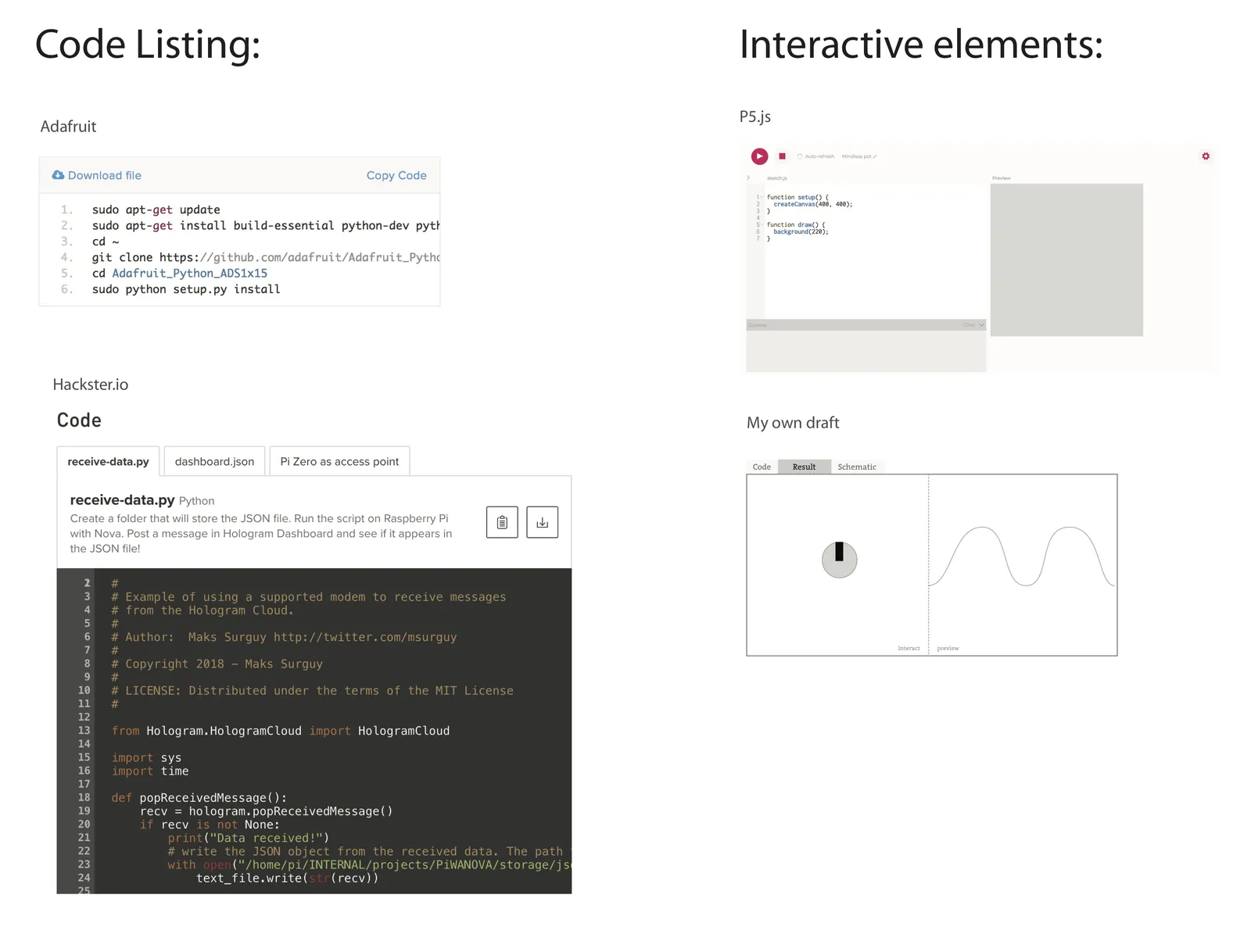Fold the setup() function at line 1
Viewport: 1251px width, 952px height.
(762, 198)
